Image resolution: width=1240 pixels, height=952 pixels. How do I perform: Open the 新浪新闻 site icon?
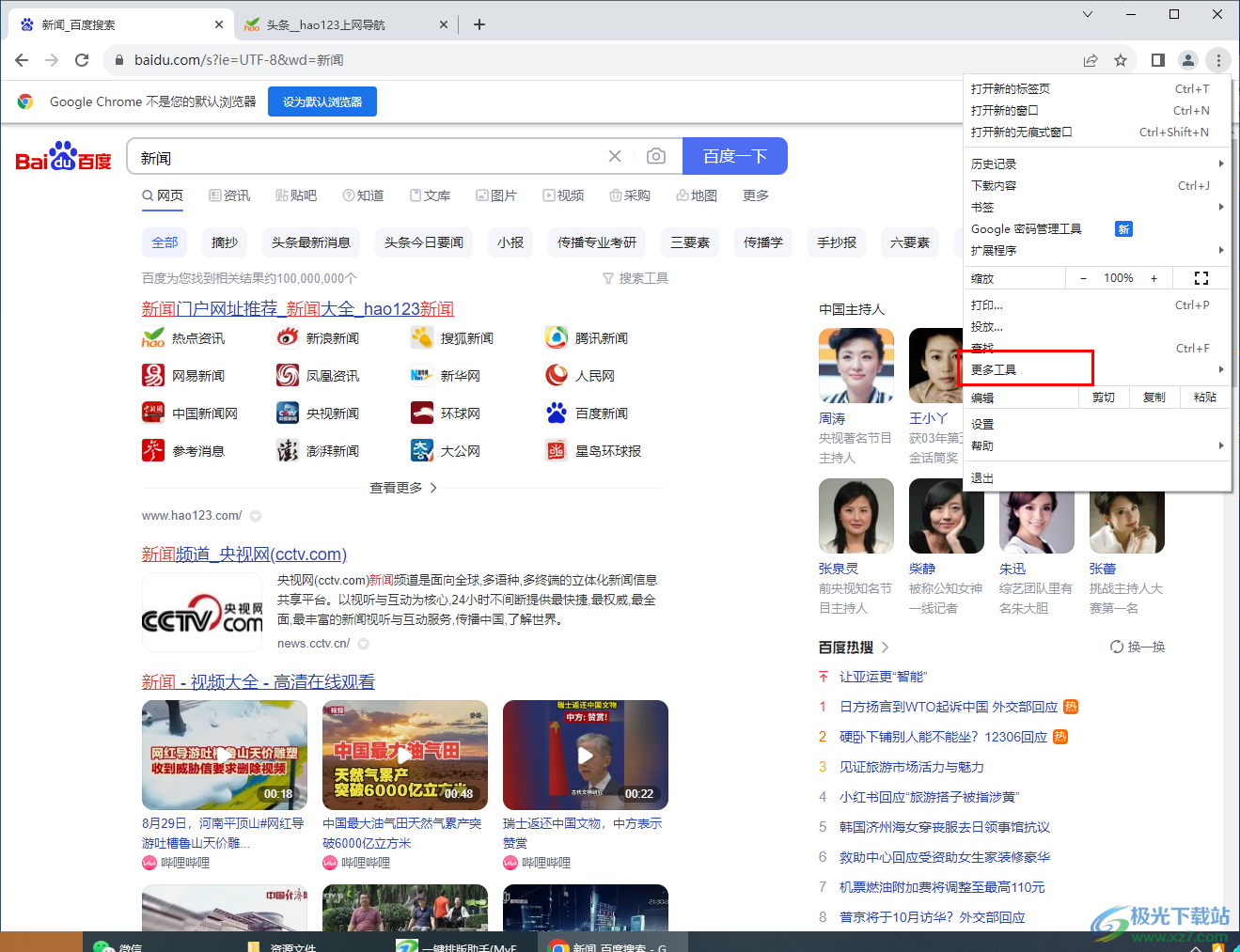288,337
